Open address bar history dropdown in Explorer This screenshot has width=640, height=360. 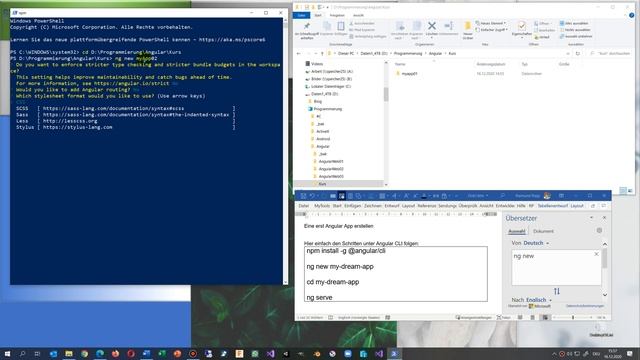click(568, 53)
